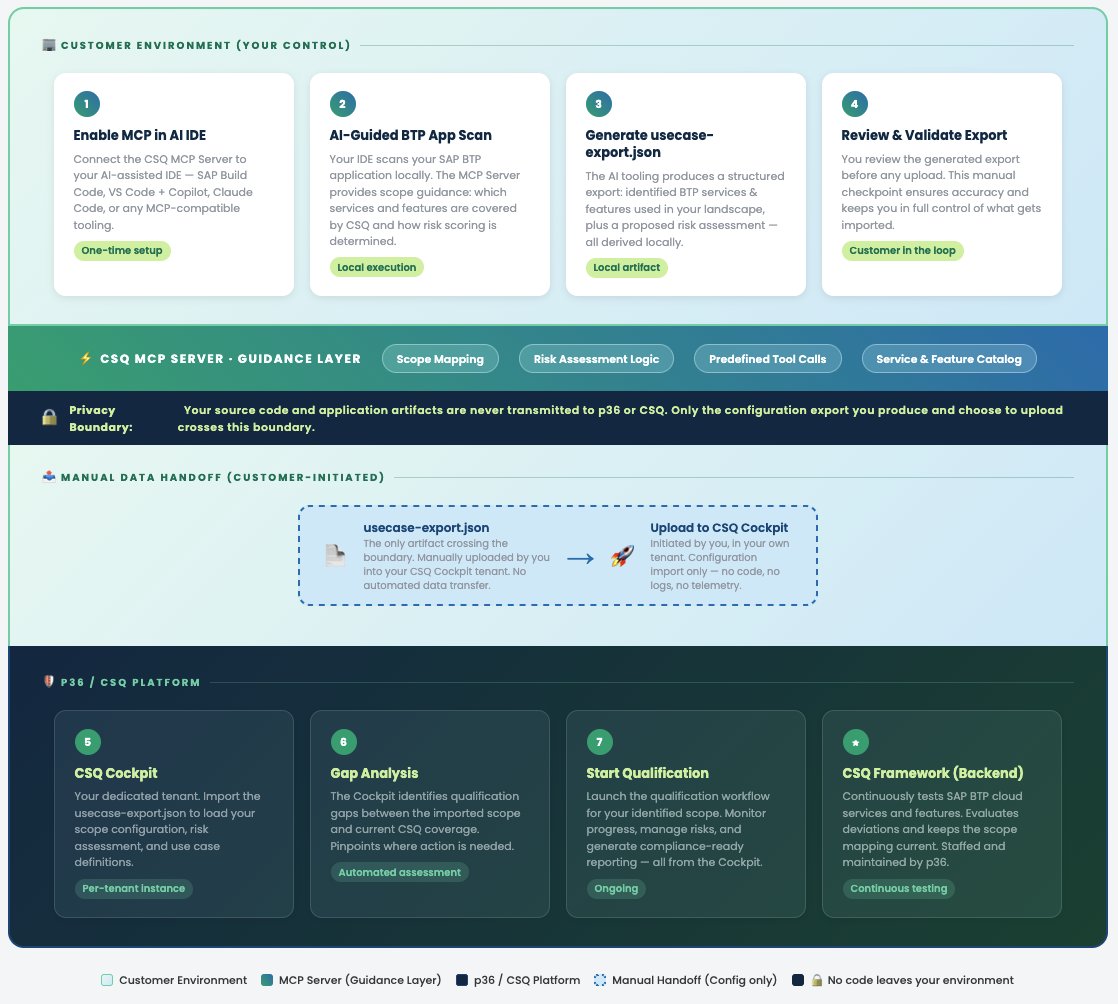Select the Service & Feature Catalog pill

pos(949,359)
